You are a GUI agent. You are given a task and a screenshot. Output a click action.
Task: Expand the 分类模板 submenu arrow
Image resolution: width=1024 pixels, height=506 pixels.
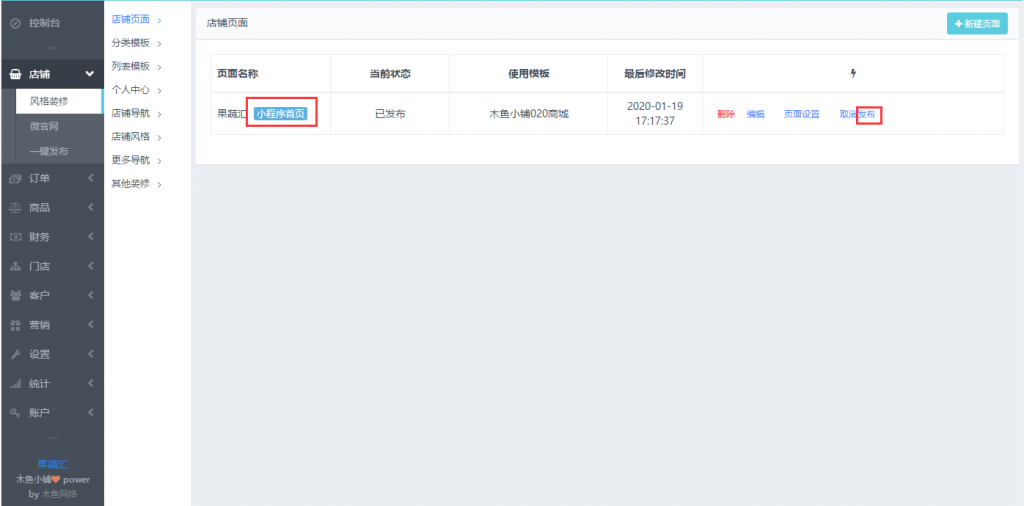pos(159,43)
